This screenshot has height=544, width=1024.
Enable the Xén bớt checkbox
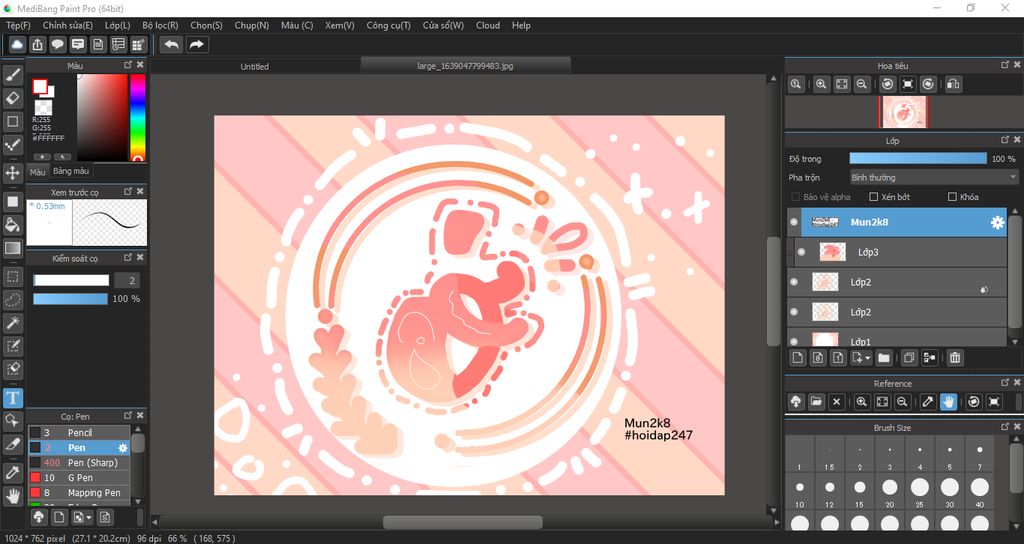[x=874, y=197]
